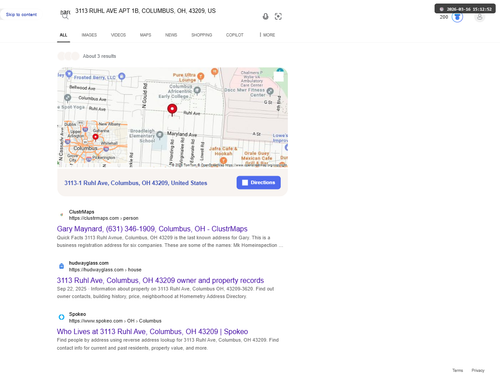Click Broadleigh Elementary School map marker
500x379 pixels.
coord(160,135)
